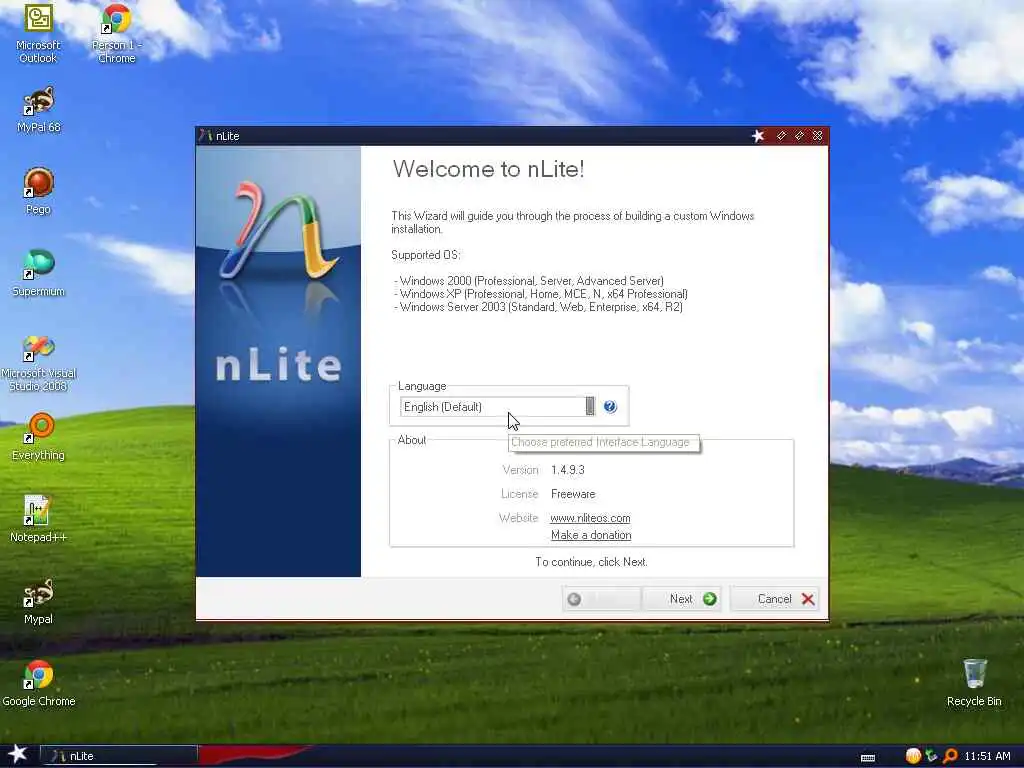The height and width of the screenshot is (768, 1024).
Task: Launch Microsoft Visual Studio 2008 shortcut
Action: point(39,363)
